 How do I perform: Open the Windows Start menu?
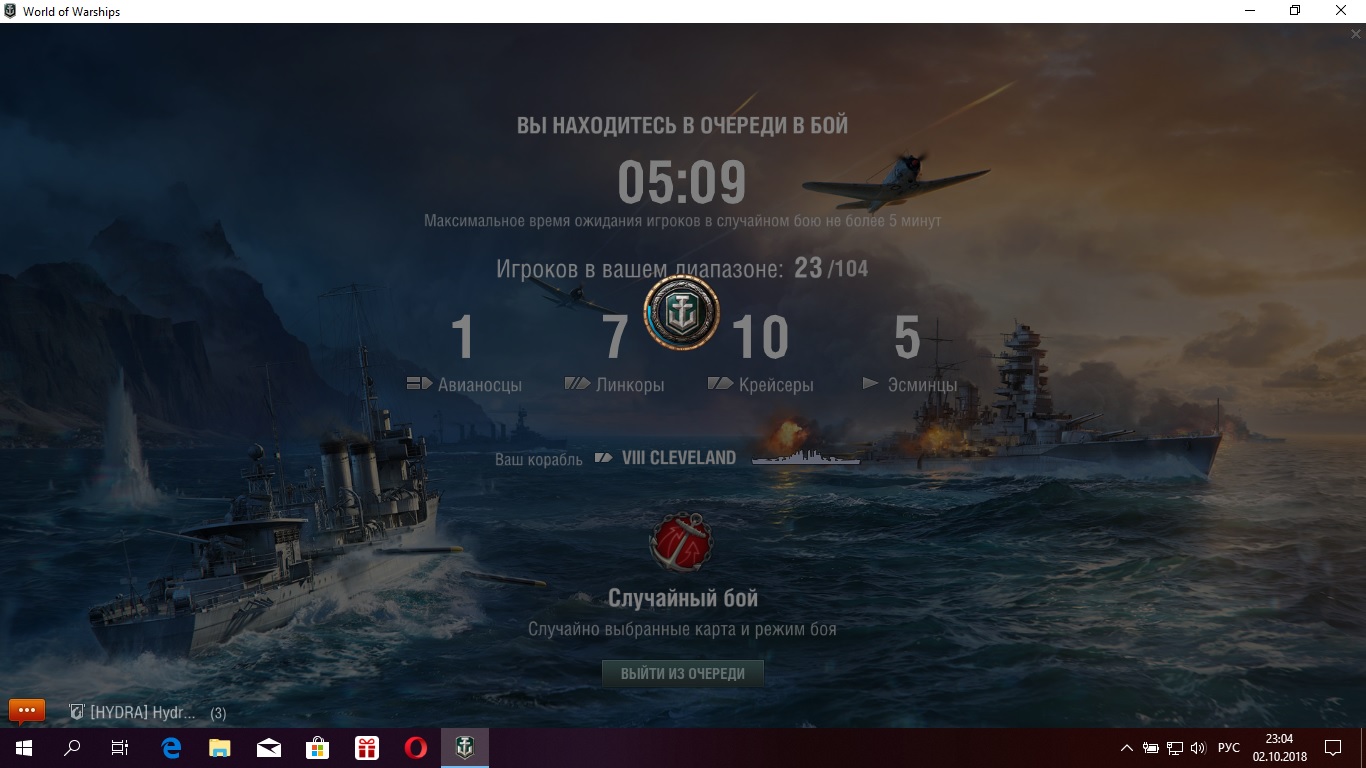click(x=24, y=747)
